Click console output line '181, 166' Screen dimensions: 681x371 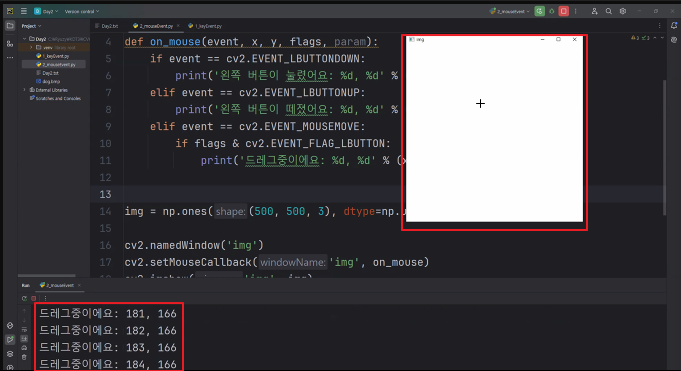tap(108, 314)
